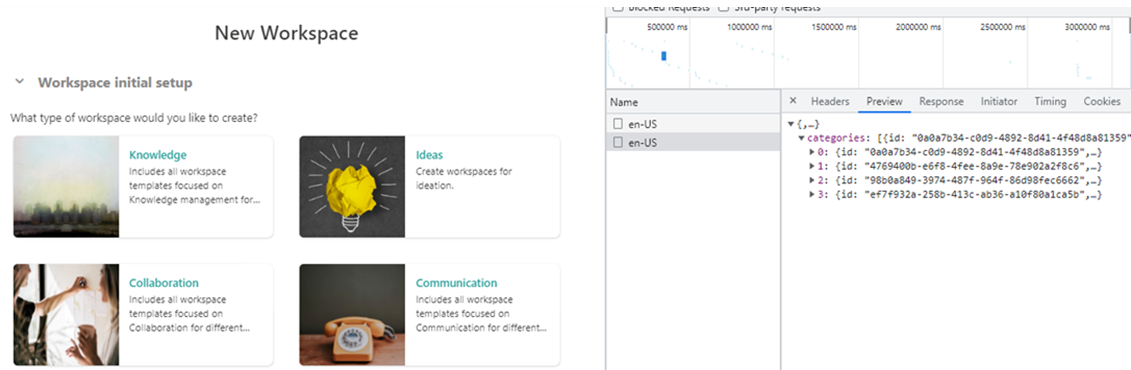
Task: Choose the Communication workspace title
Action: (457, 283)
